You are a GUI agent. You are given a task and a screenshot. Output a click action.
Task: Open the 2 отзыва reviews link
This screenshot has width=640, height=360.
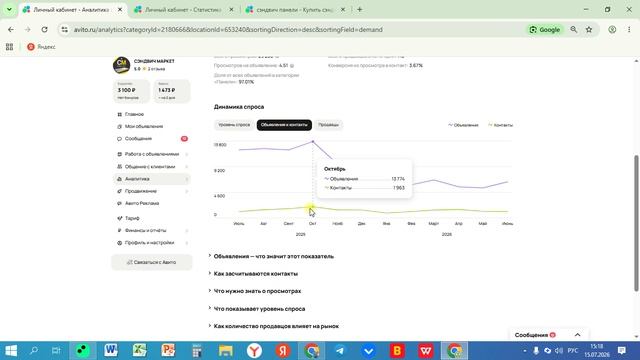click(x=156, y=69)
